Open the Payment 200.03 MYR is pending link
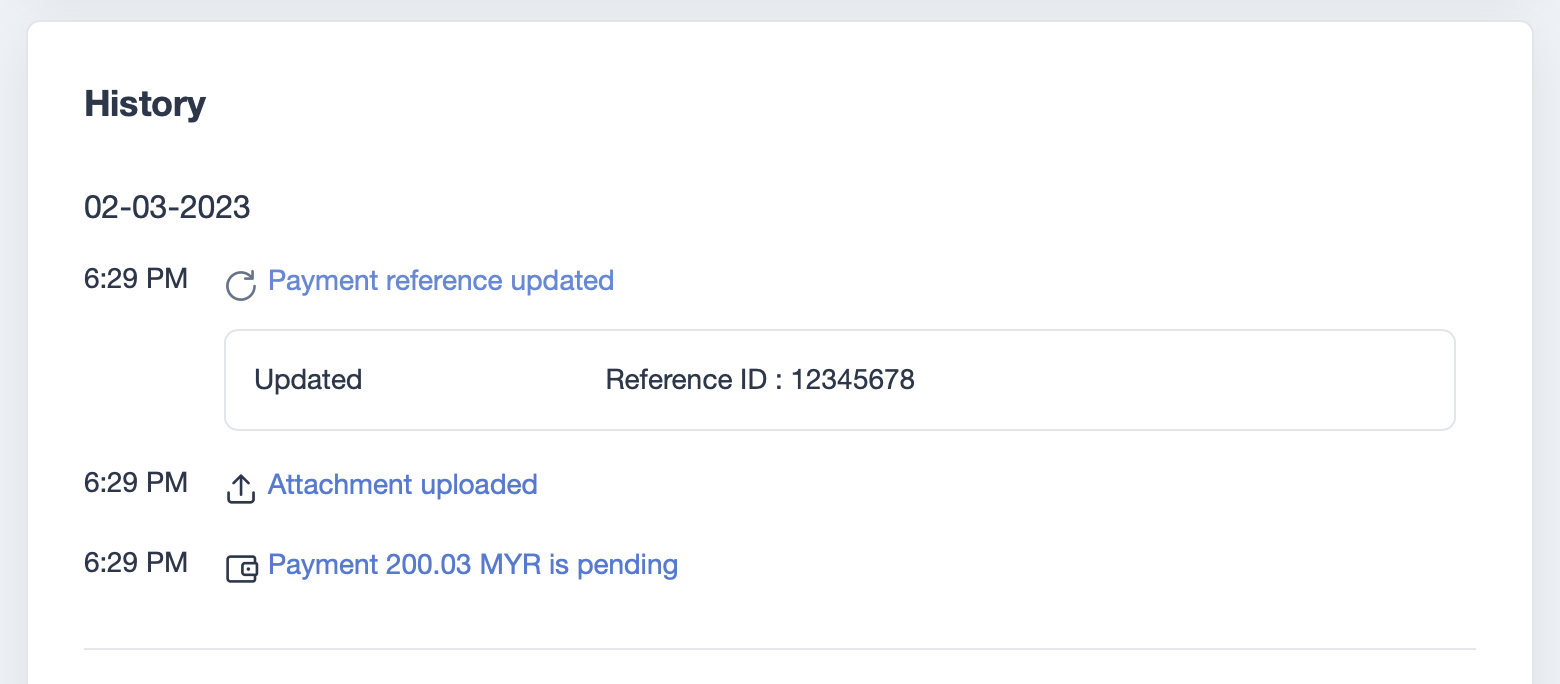Image resolution: width=1560 pixels, height=684 pixels. (473, 565)
